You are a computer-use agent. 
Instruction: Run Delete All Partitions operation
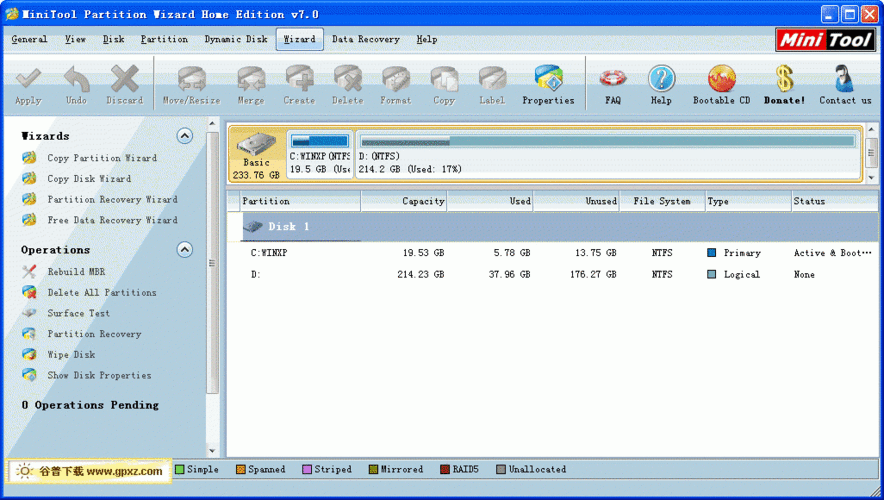click(x=101, y=293)
